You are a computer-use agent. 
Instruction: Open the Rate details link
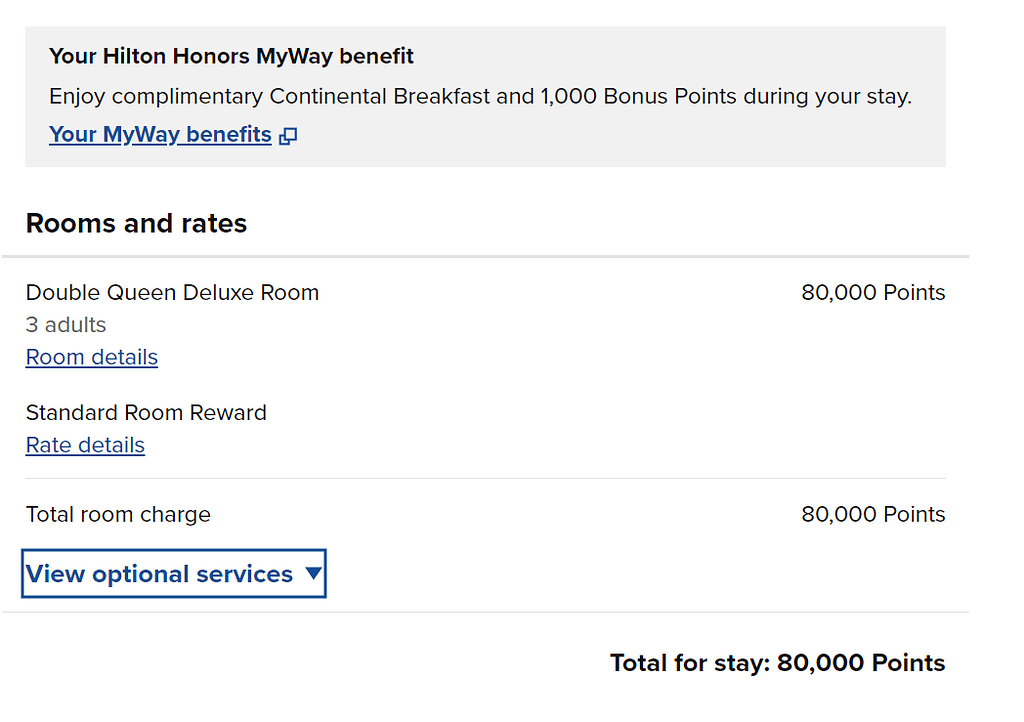[x=85, y=446]
